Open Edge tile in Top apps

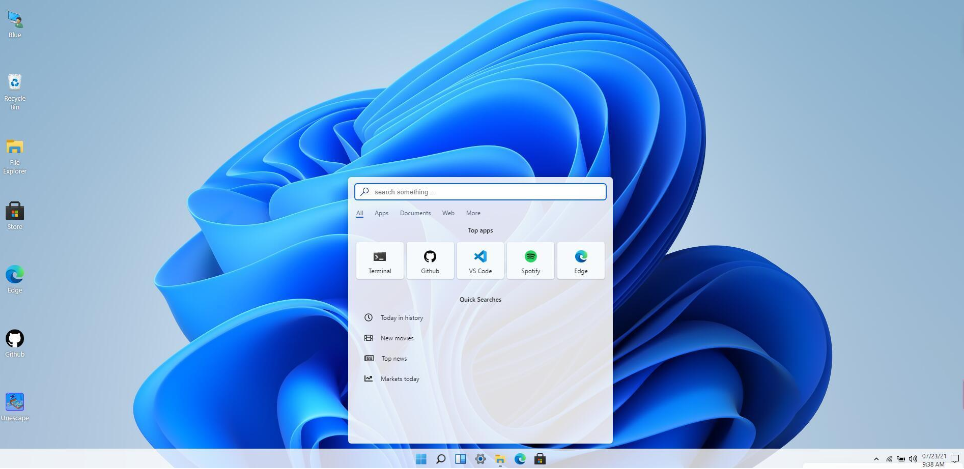pyautogui.click(x=581, y=260)
